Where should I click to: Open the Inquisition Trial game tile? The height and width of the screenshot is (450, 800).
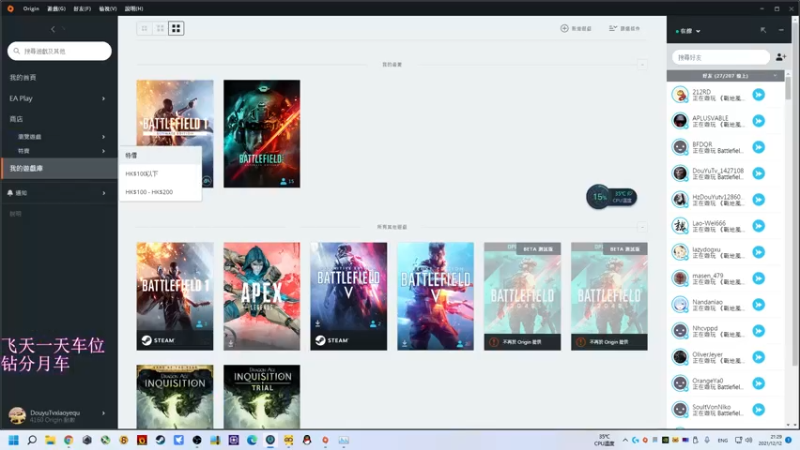coord(262,396)
